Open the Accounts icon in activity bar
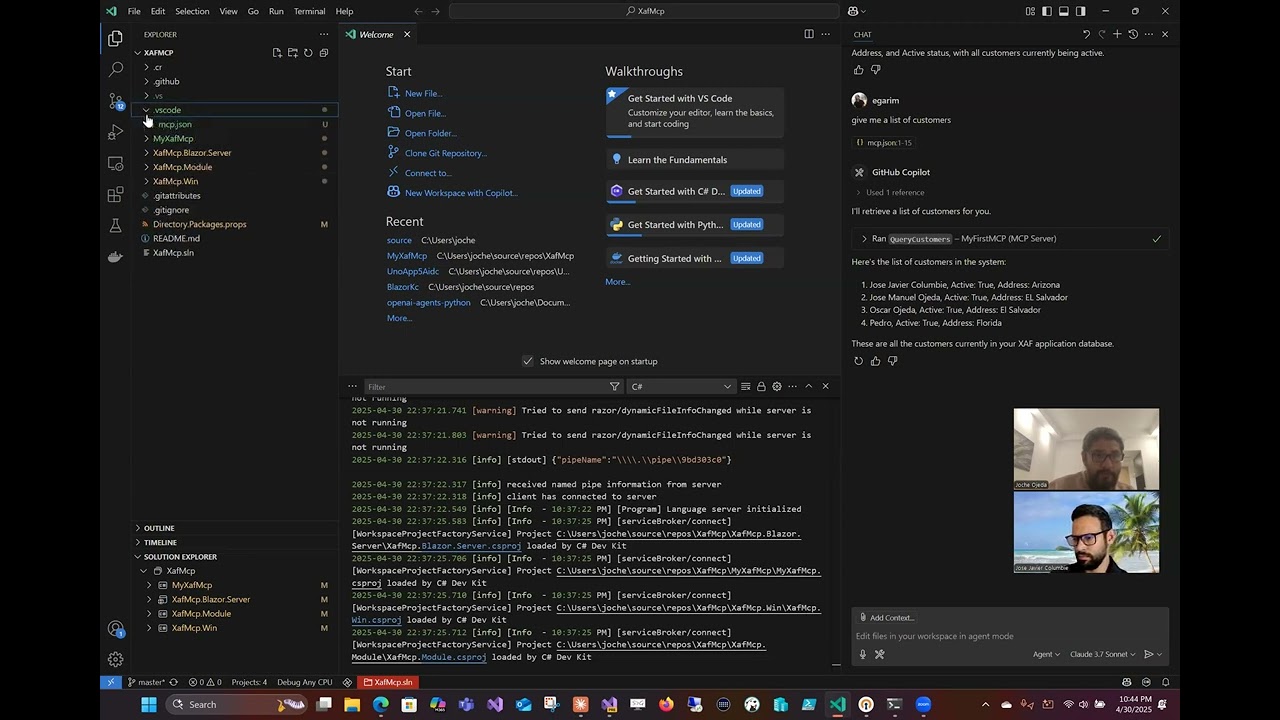The image size is (1280, 720). click(x=116, y=629)
